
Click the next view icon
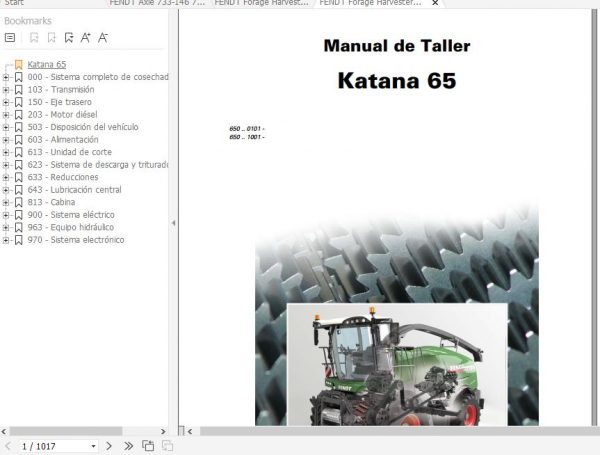tap(168, 446)
